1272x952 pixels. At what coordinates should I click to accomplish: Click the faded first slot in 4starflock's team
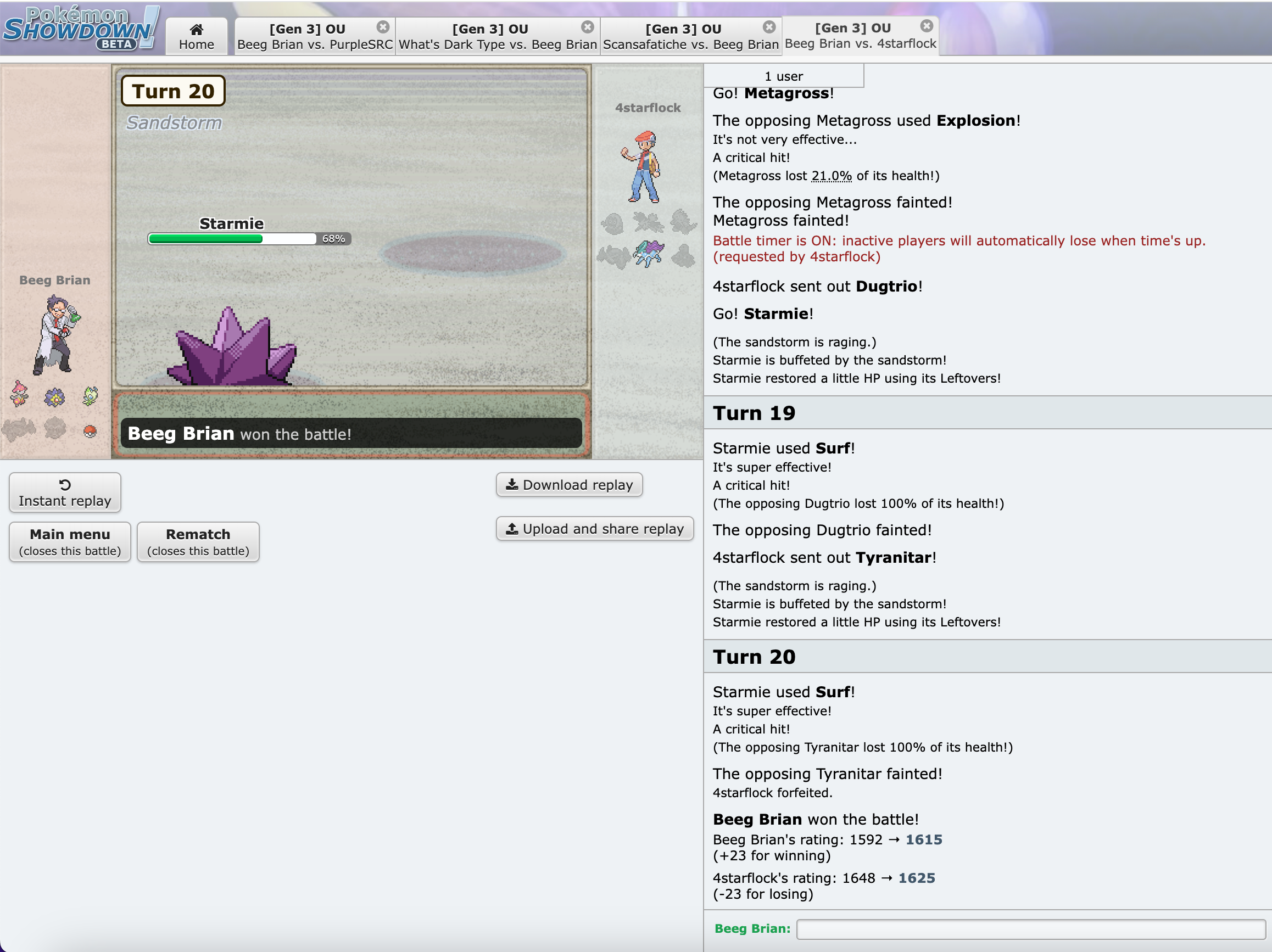[x=613, y=223]
